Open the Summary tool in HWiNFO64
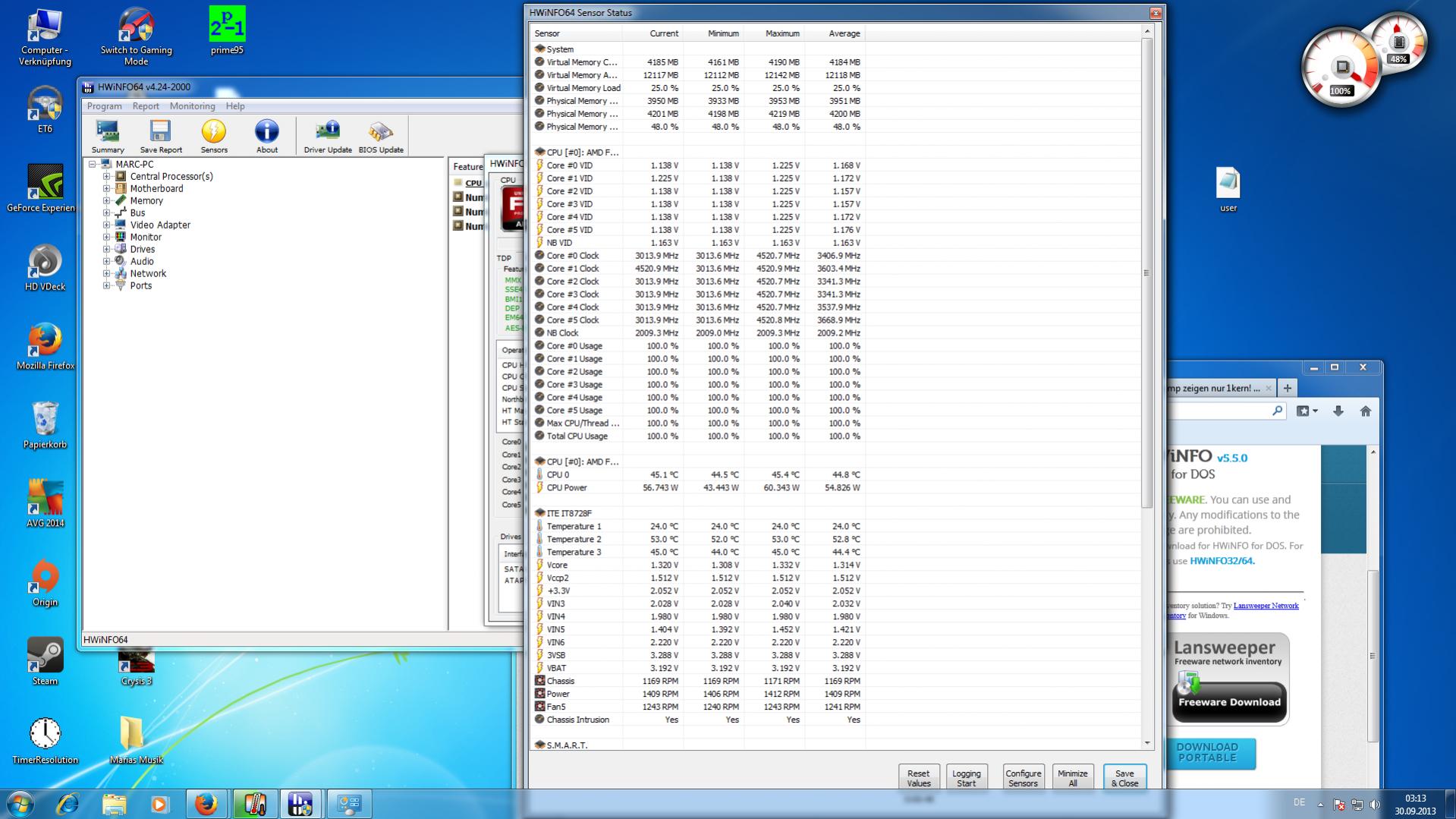 tap(108, 137)
